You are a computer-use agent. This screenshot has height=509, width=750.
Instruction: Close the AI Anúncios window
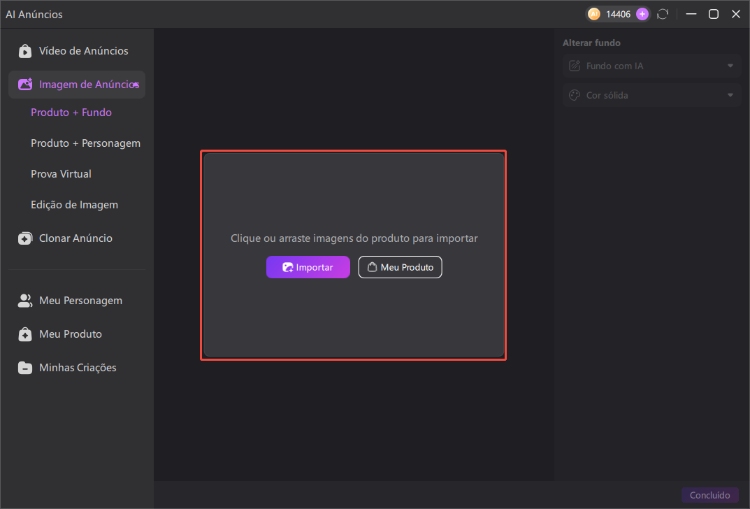736,14
